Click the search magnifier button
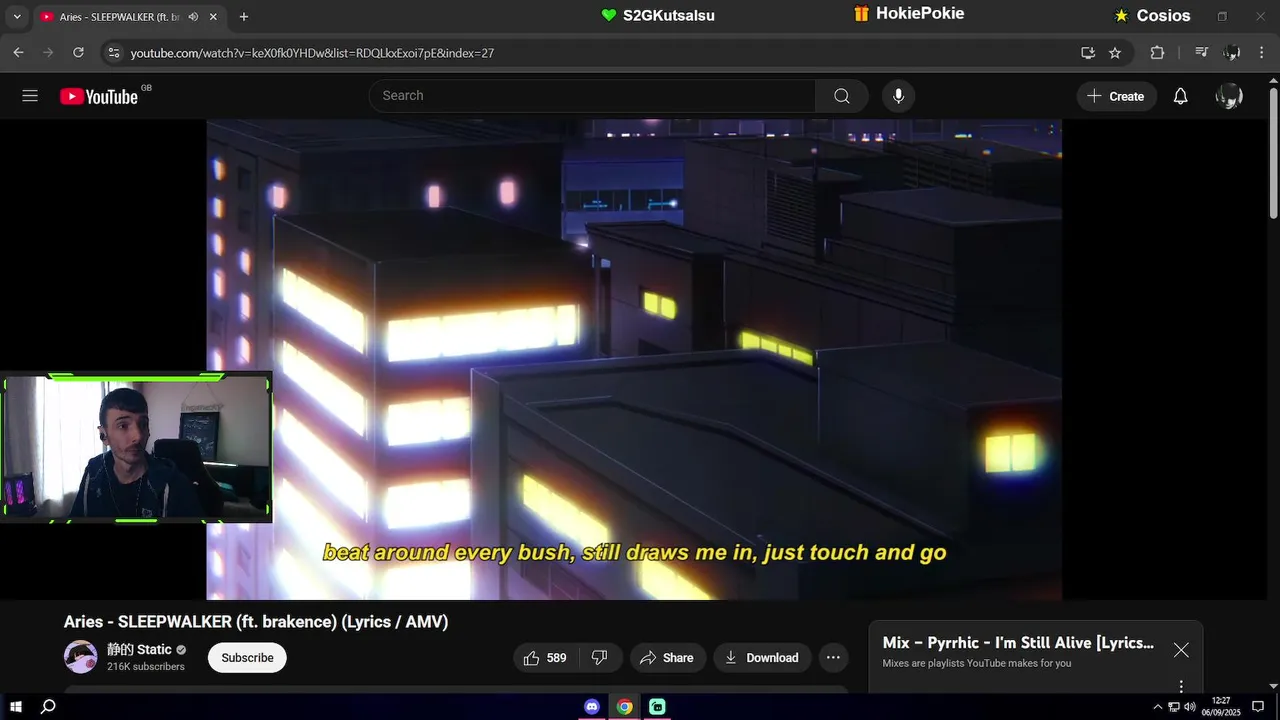Viewport: 1280px width, 720px height. [x=842, y=96]
